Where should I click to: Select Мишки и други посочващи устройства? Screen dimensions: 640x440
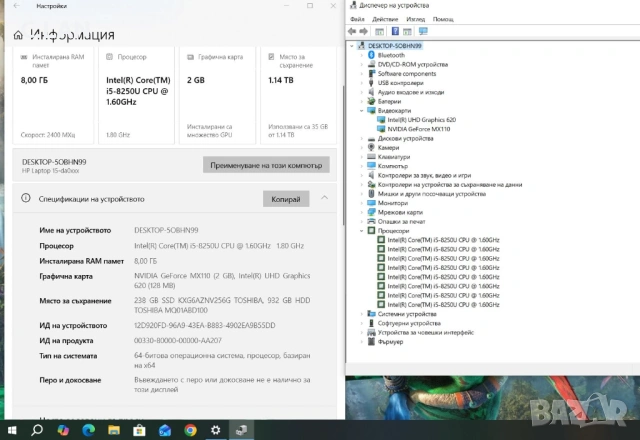[x=432, y=194]
